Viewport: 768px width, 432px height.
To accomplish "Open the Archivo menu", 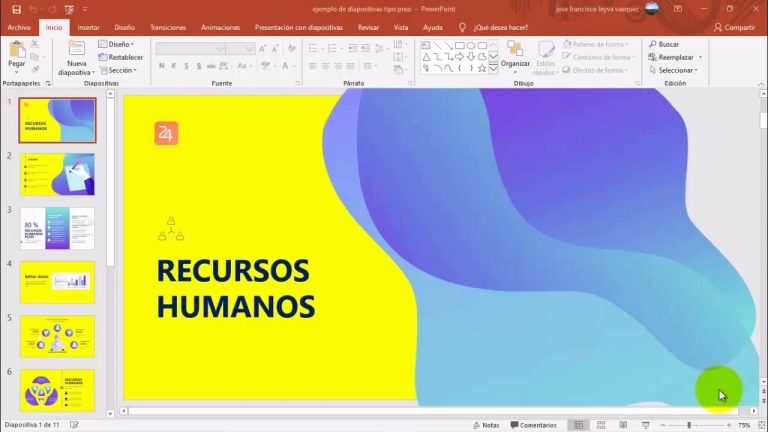I will (19, 27).
